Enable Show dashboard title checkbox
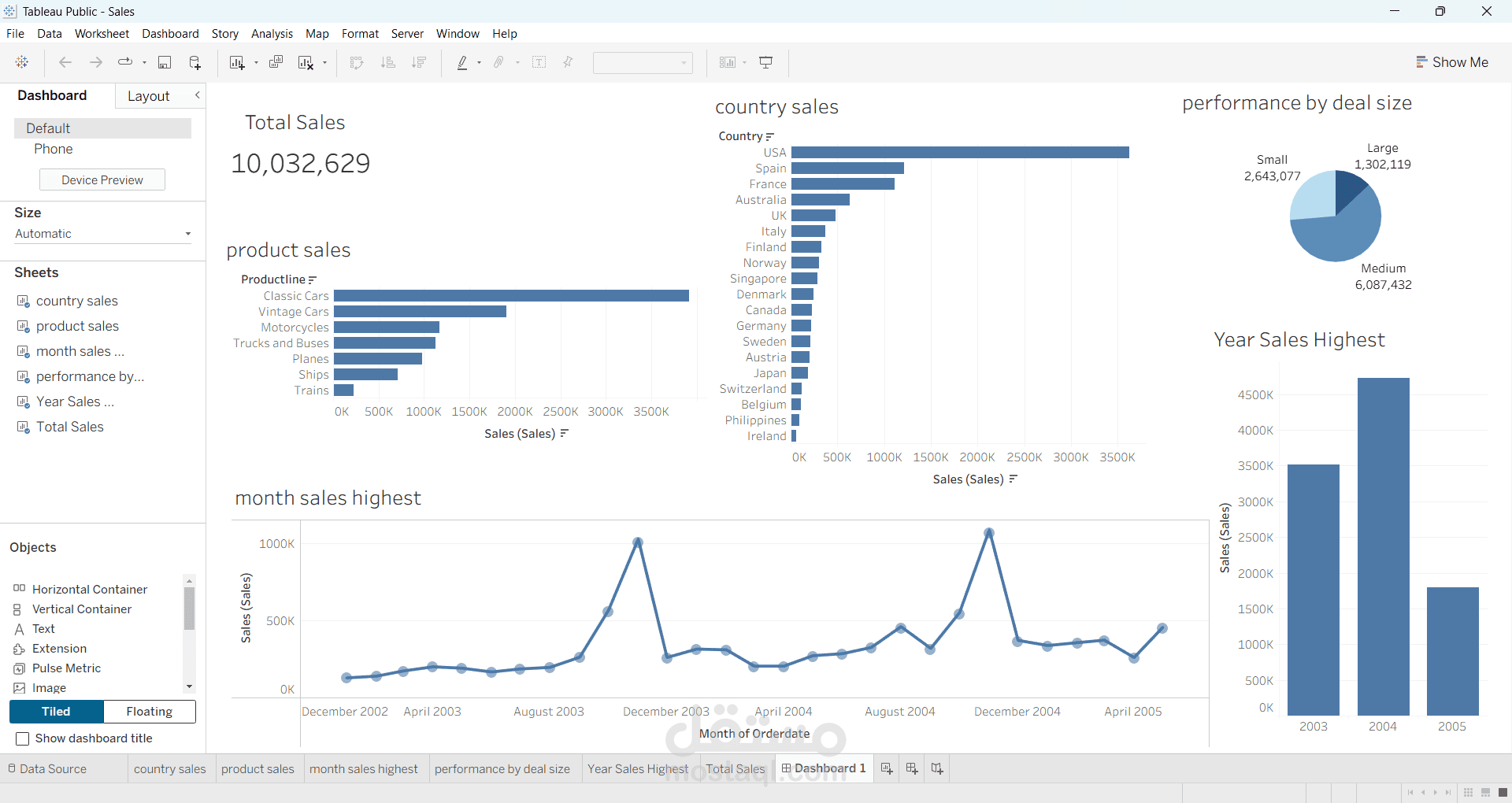1512x803 pixels. click(23, 738)
